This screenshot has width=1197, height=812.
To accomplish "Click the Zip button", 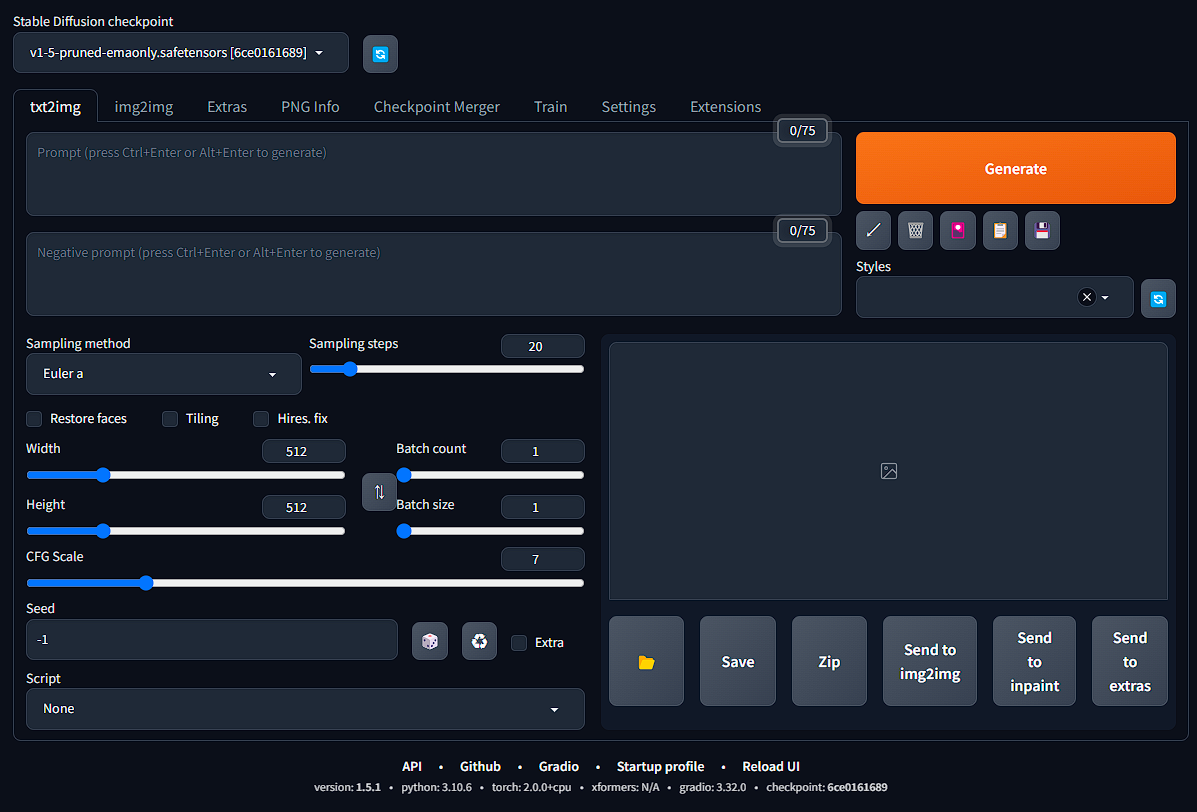I will click(x=829, y=662).
